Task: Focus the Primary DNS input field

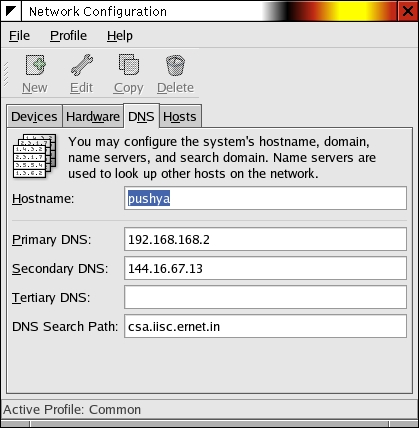Action: (x=265, y=239)
